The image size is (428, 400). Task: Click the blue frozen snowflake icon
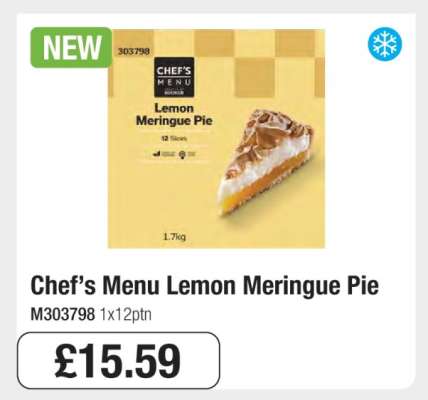[385, 44]
